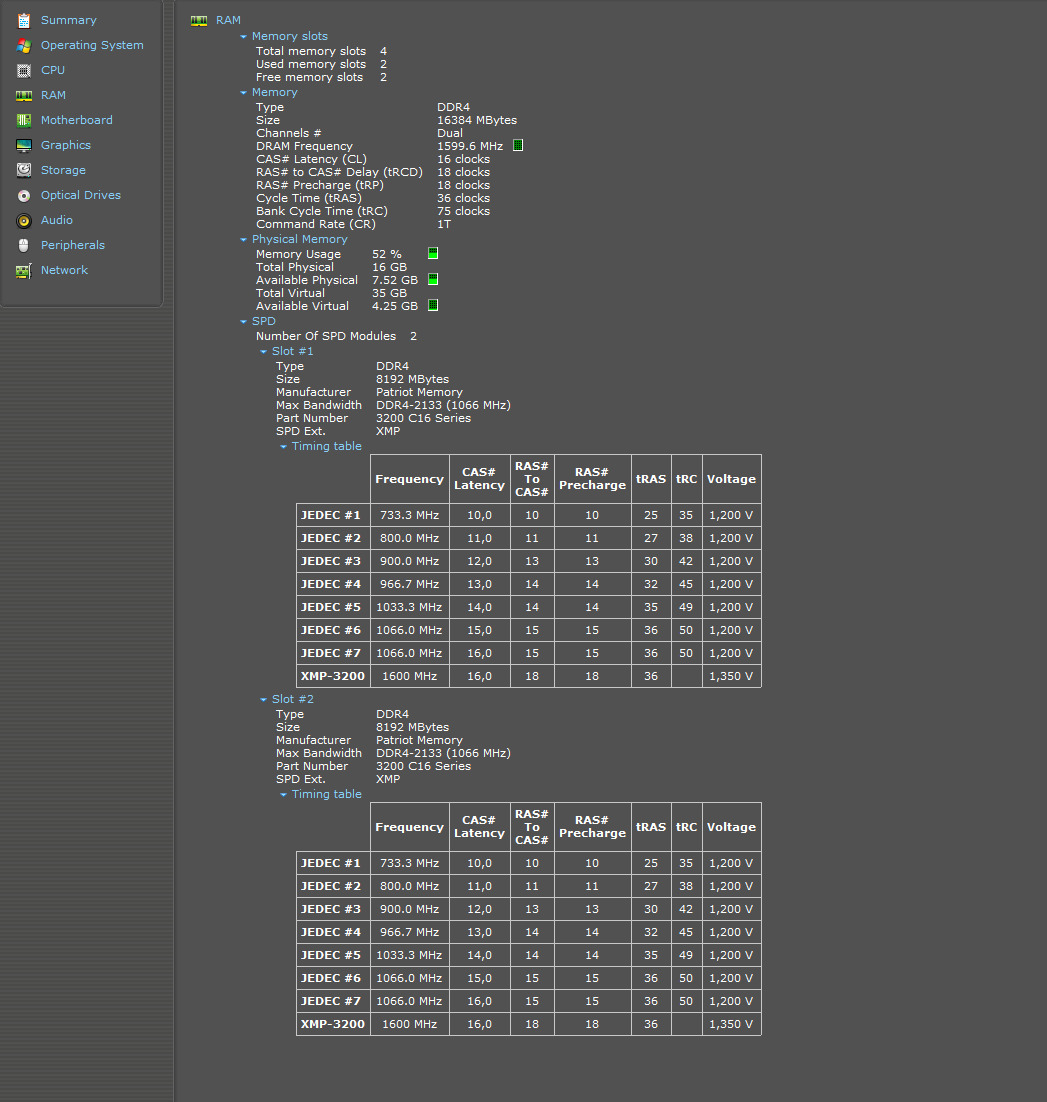Click the Motherboard icon in sidebar
Image resolution: width=1047 pixels, height=1102 pixels.
[23, 120]
